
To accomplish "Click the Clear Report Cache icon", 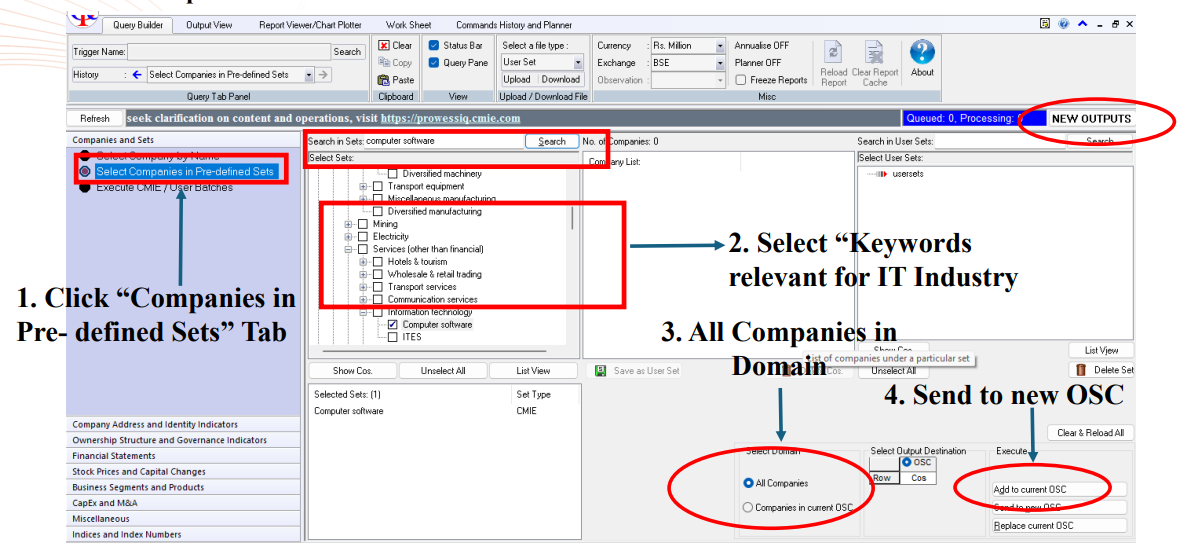I will coord(874,55).
